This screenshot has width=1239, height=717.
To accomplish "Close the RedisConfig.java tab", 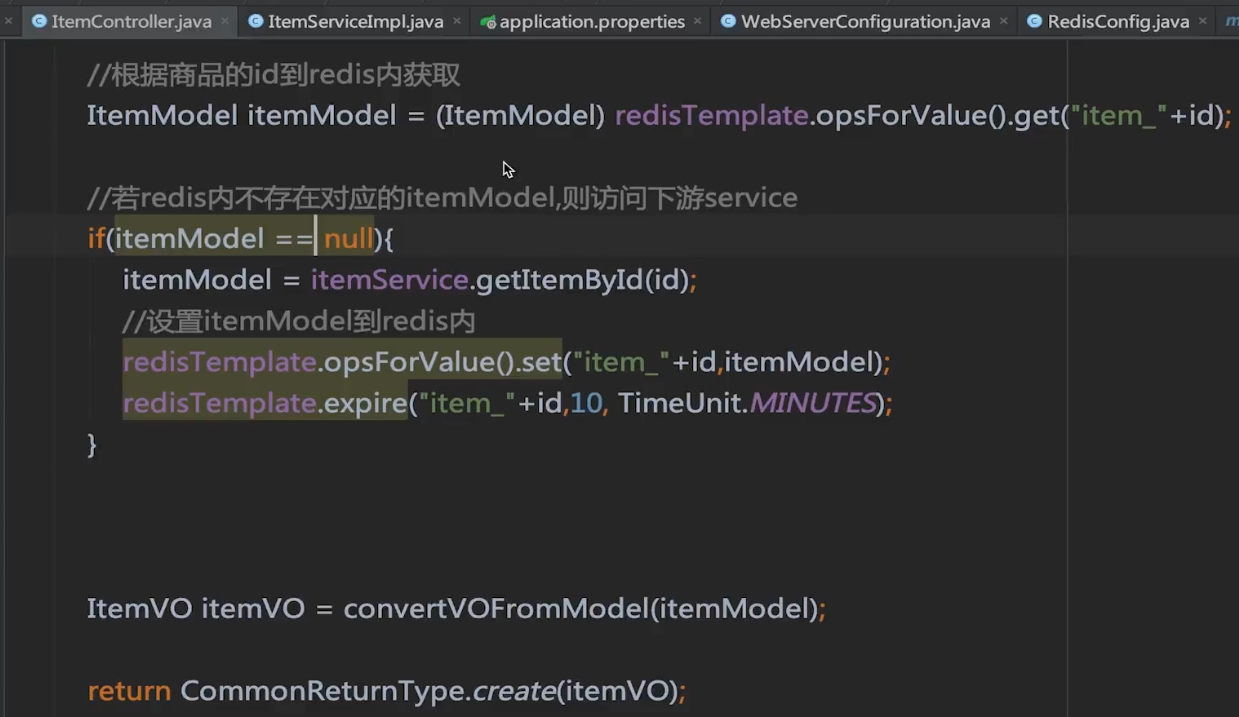I will click(x=1204, y=21).
